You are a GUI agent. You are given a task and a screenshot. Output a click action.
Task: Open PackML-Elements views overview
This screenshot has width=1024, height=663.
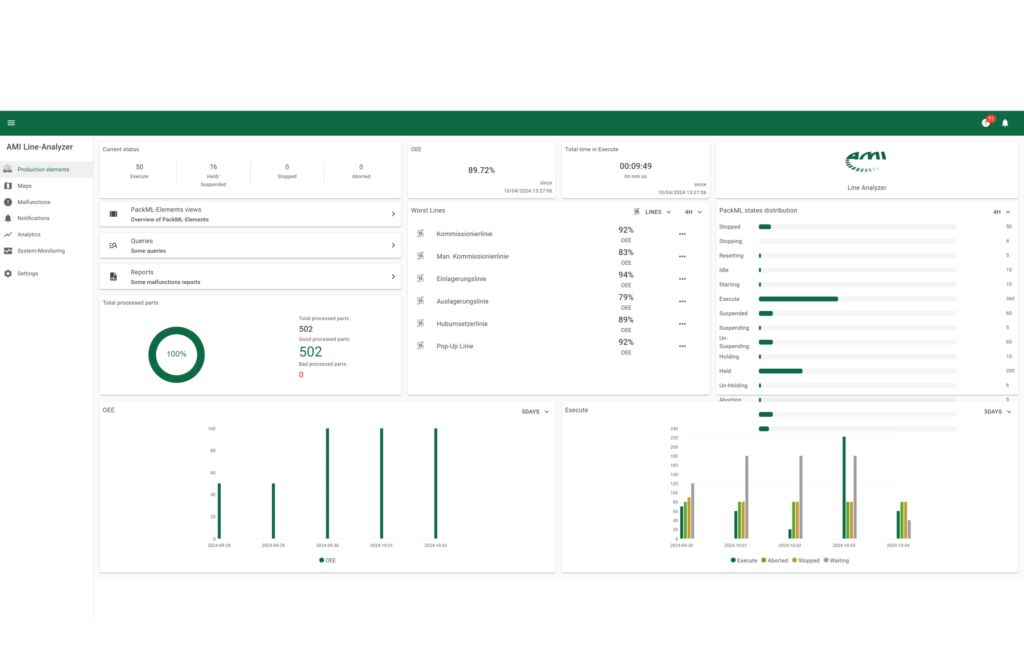[x=252, y=214]
